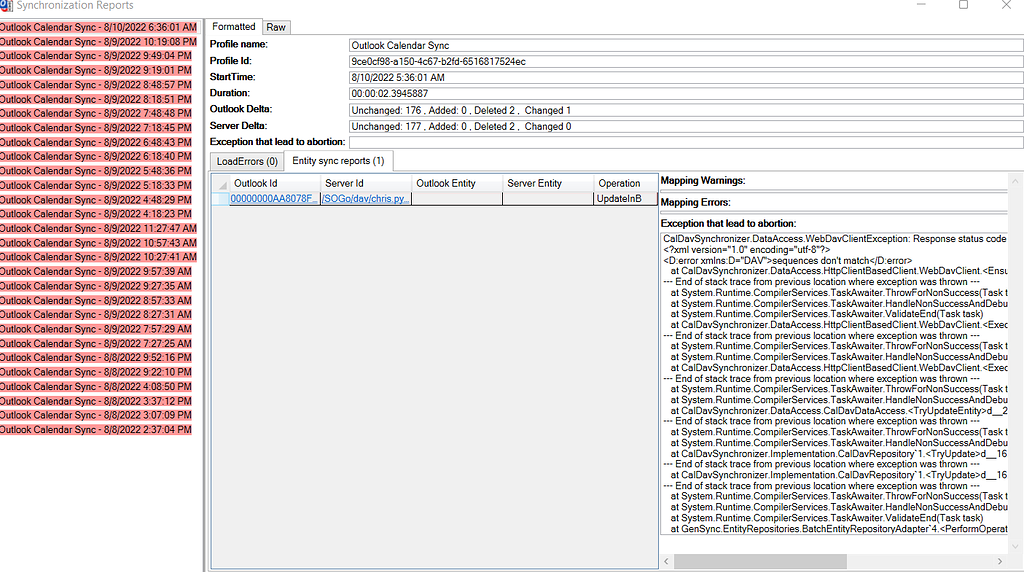1024x572 pixels.
Task: Open the LoadErrors (0) tab
Action: tap(245, 161)
